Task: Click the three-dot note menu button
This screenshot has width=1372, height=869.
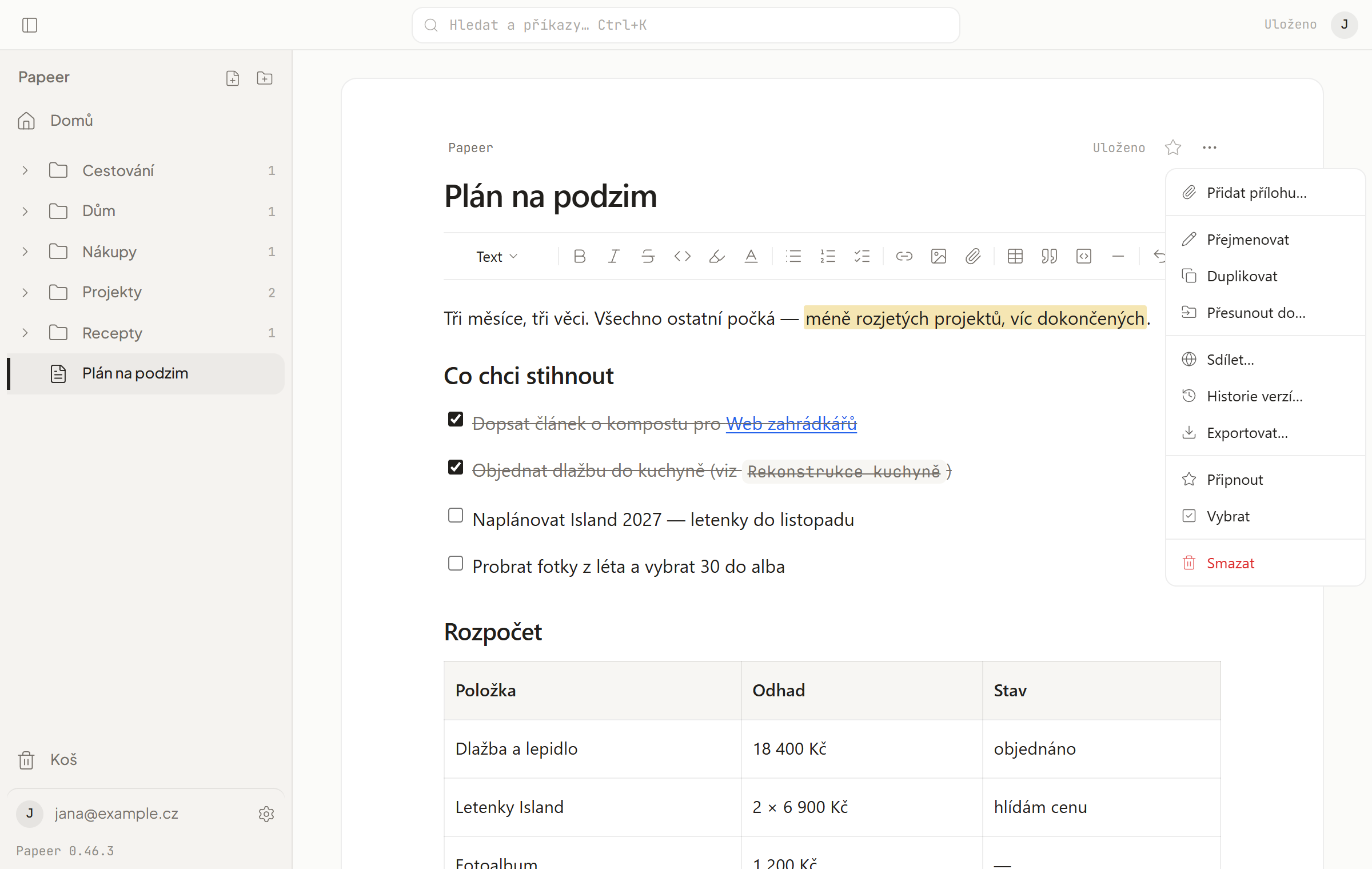Action: point(1210,148)
